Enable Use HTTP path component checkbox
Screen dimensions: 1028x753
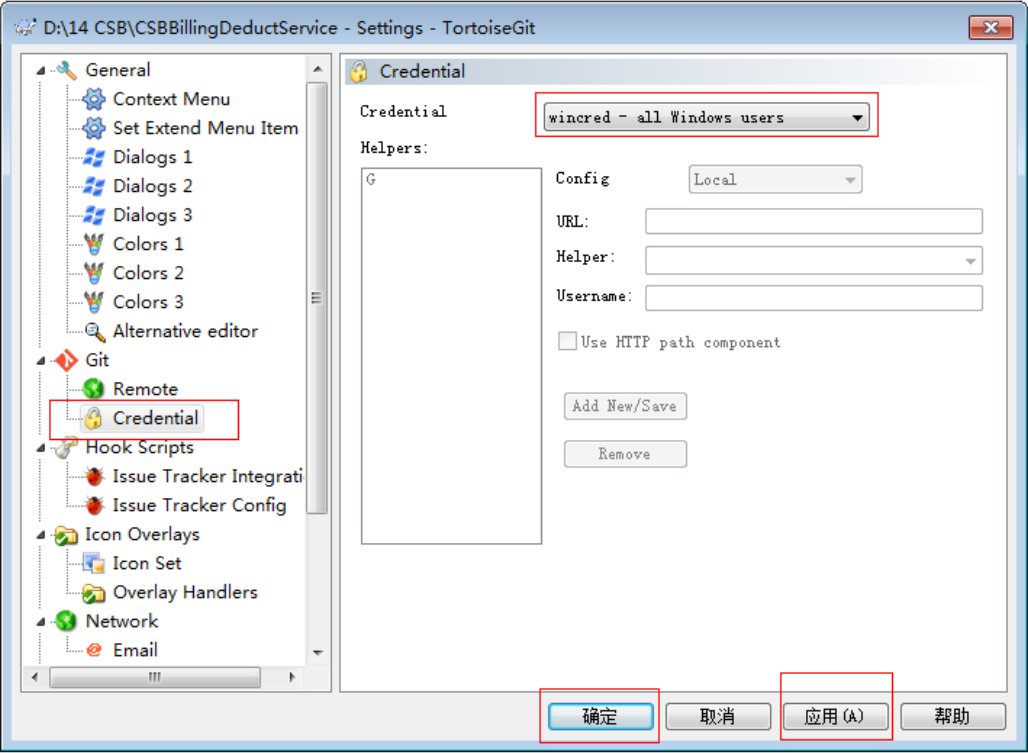pos(567,341)
